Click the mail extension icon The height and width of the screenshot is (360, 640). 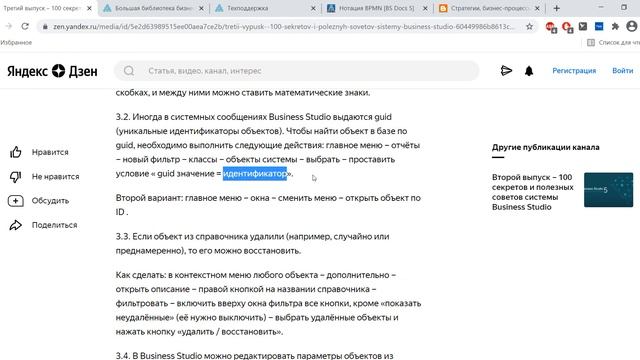tap(583, 27)
